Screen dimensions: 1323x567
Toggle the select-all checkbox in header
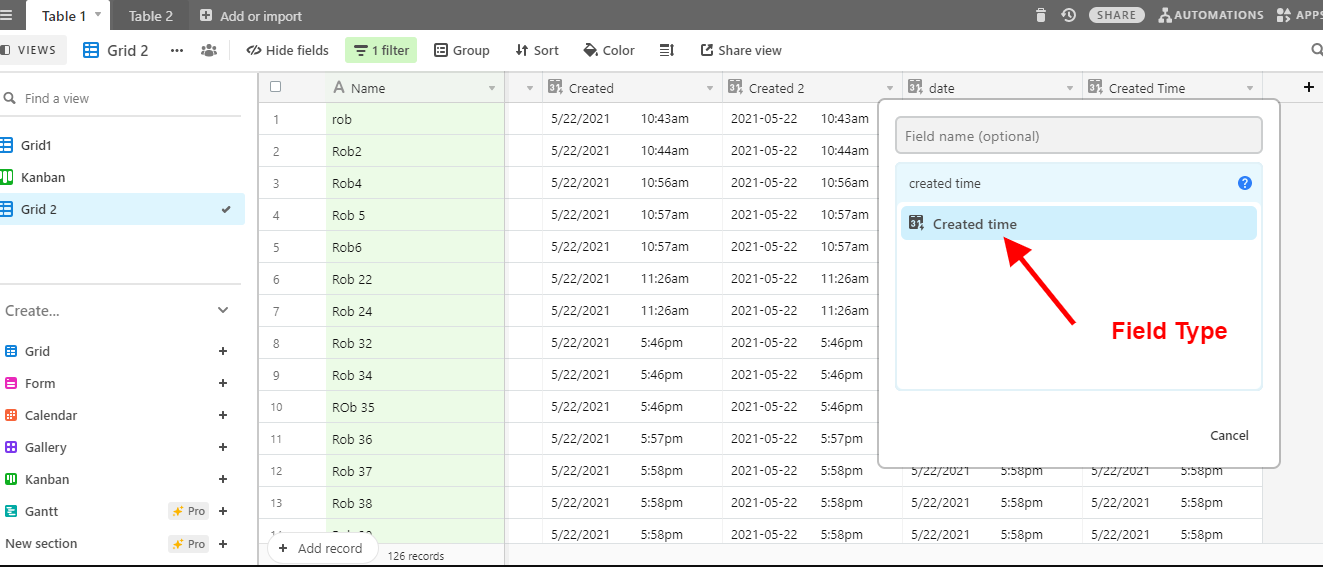tap(276, 88)
